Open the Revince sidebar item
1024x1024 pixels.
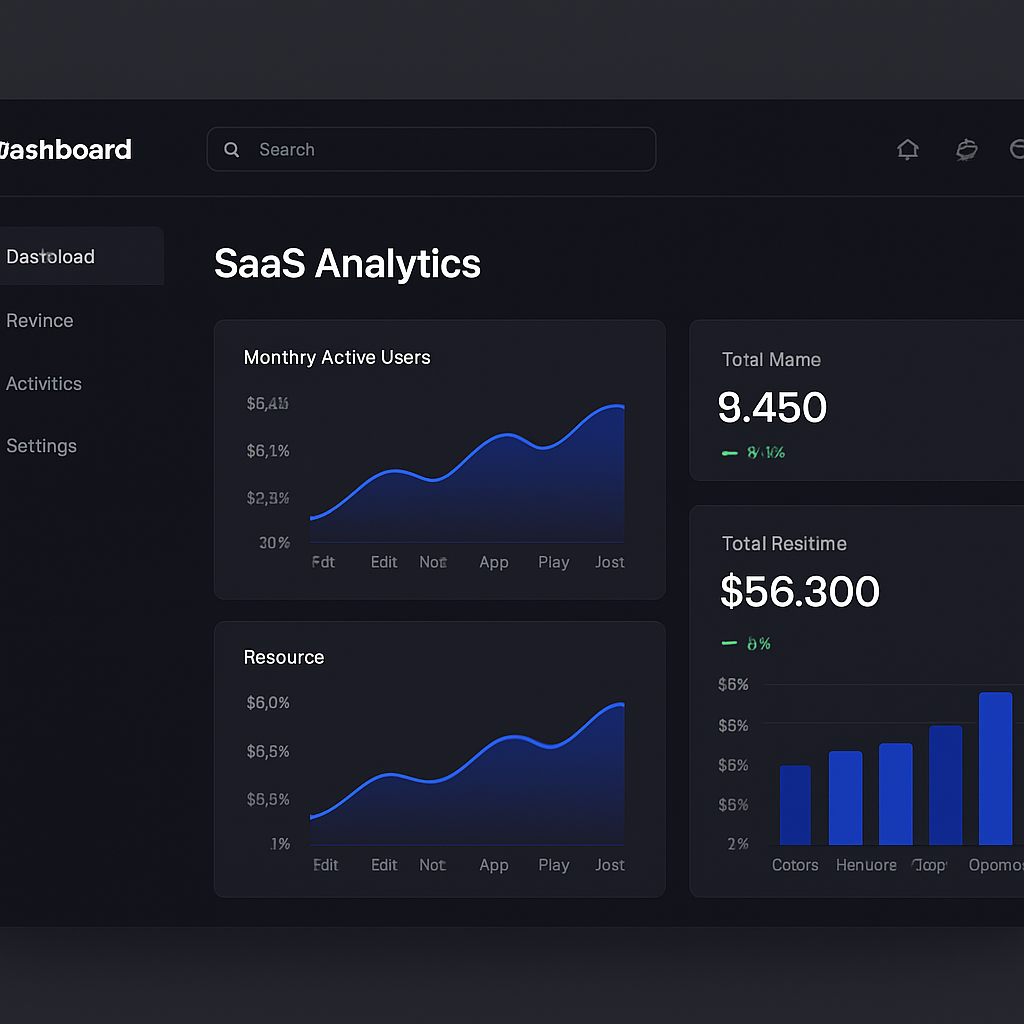(x=40, y=321)
